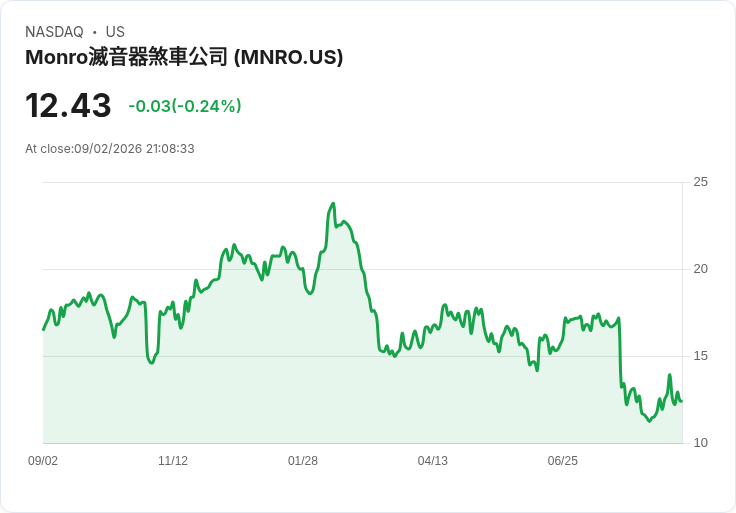Click the highest peak of the price line
This screenshot has width=736, height=513.
(x=333, y=204)
